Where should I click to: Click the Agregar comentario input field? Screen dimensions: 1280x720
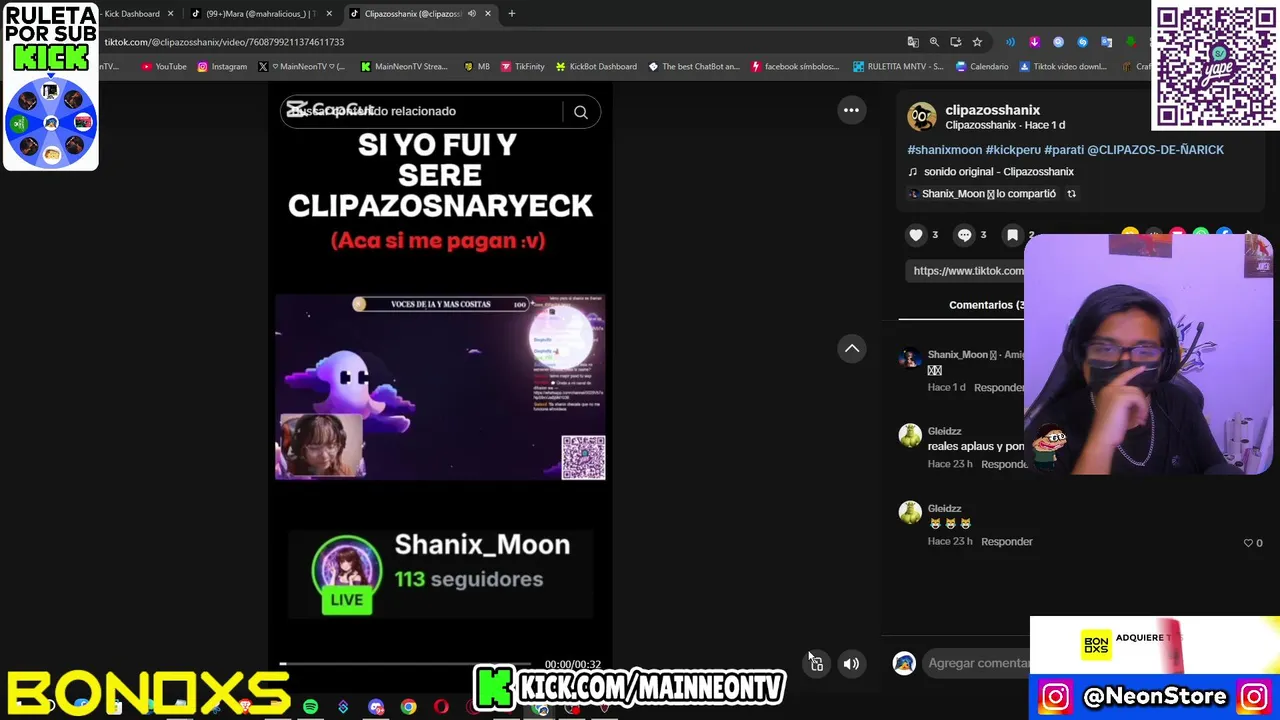tap(978, 663)
